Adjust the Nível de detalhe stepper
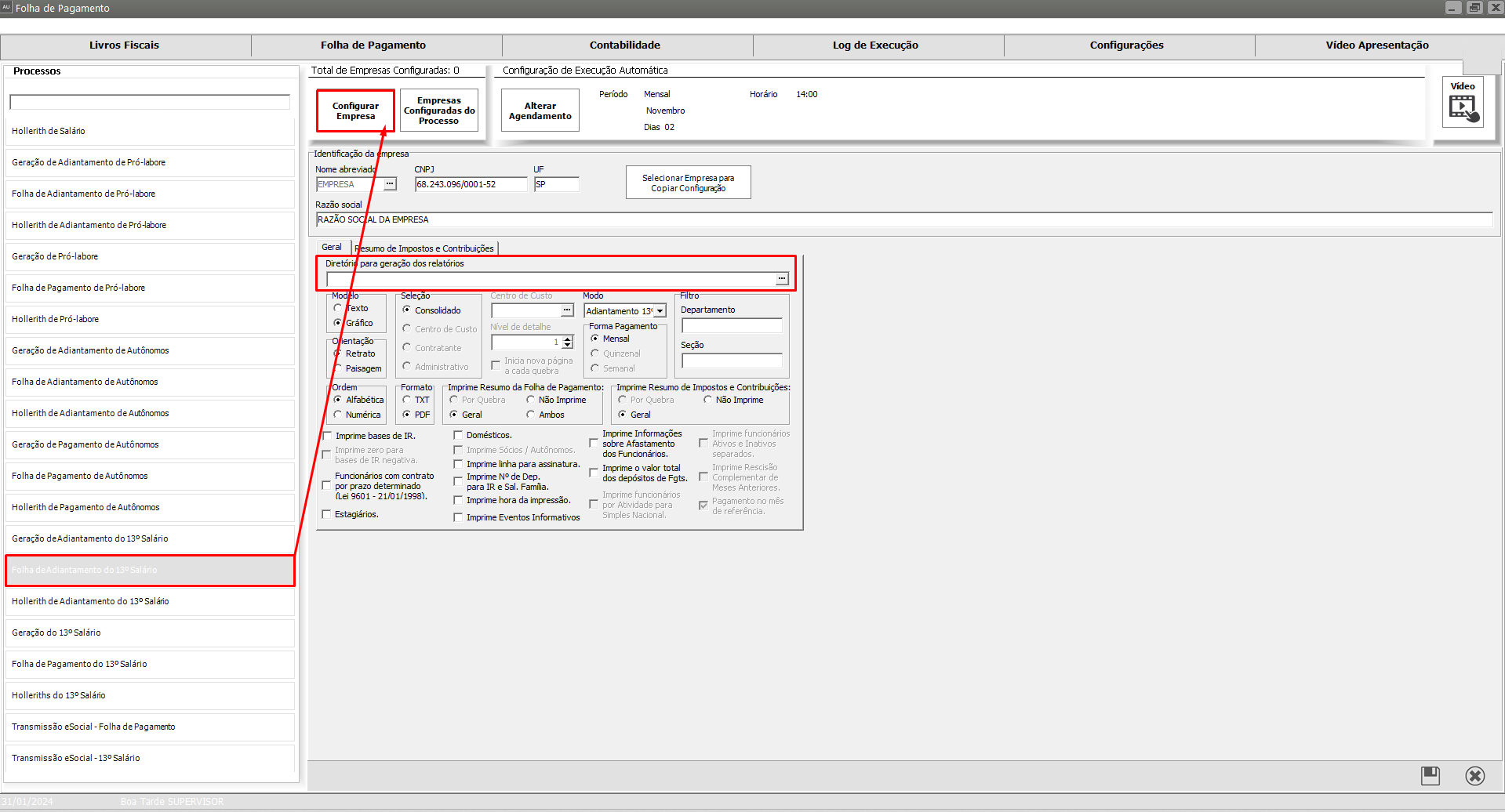 568,343
